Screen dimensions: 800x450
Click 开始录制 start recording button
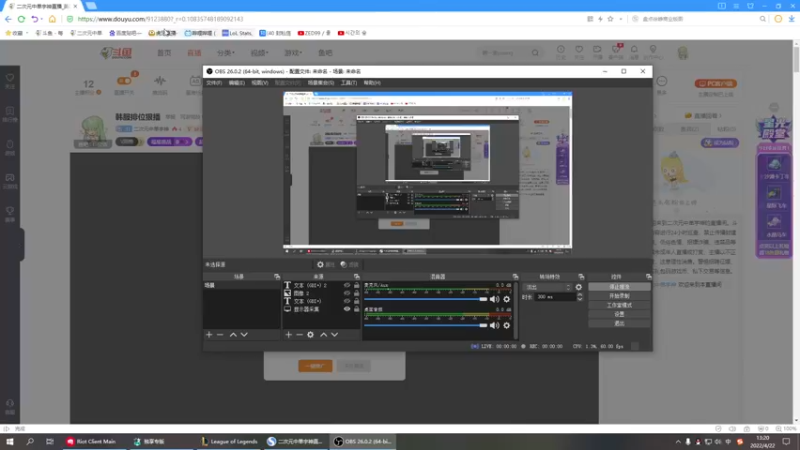coord(619,296)
